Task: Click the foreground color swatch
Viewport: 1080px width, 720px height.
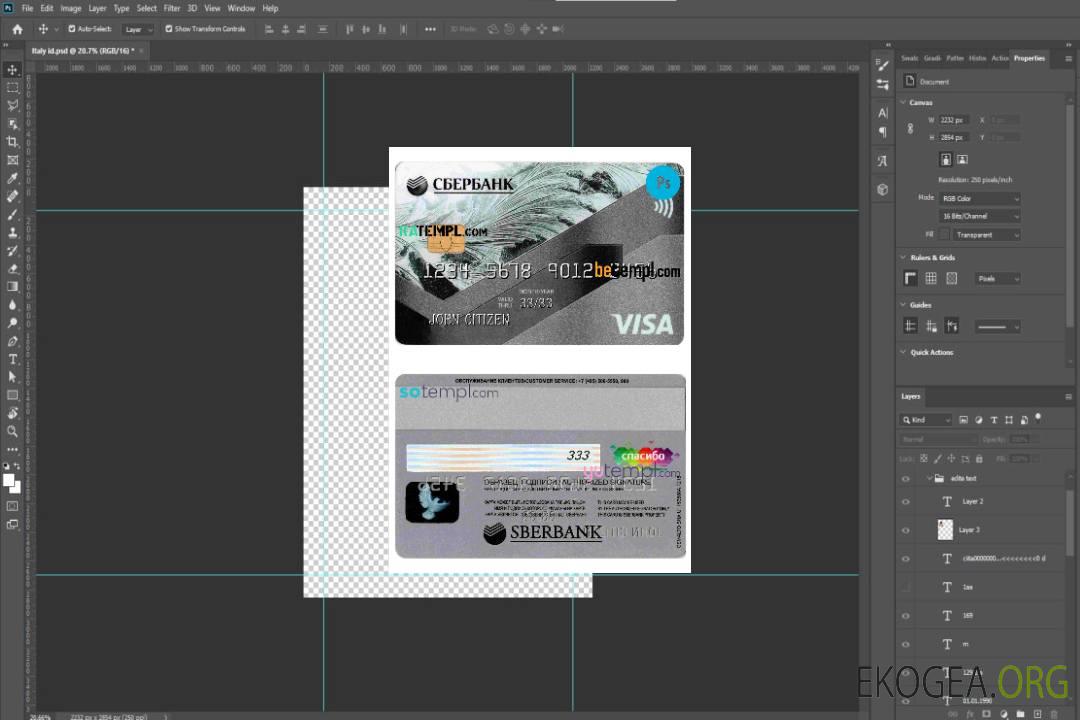Action: pos(9,481)
